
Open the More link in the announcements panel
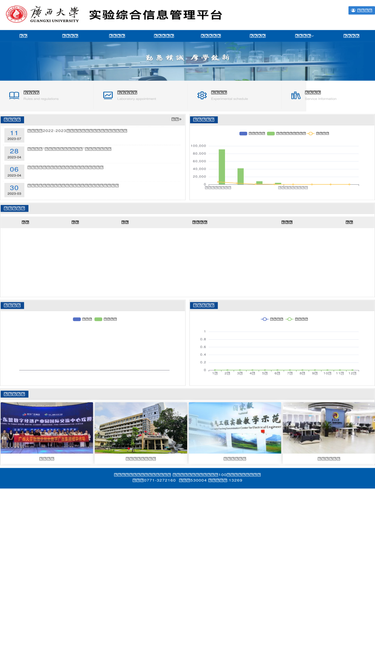(x=176, y=119)
